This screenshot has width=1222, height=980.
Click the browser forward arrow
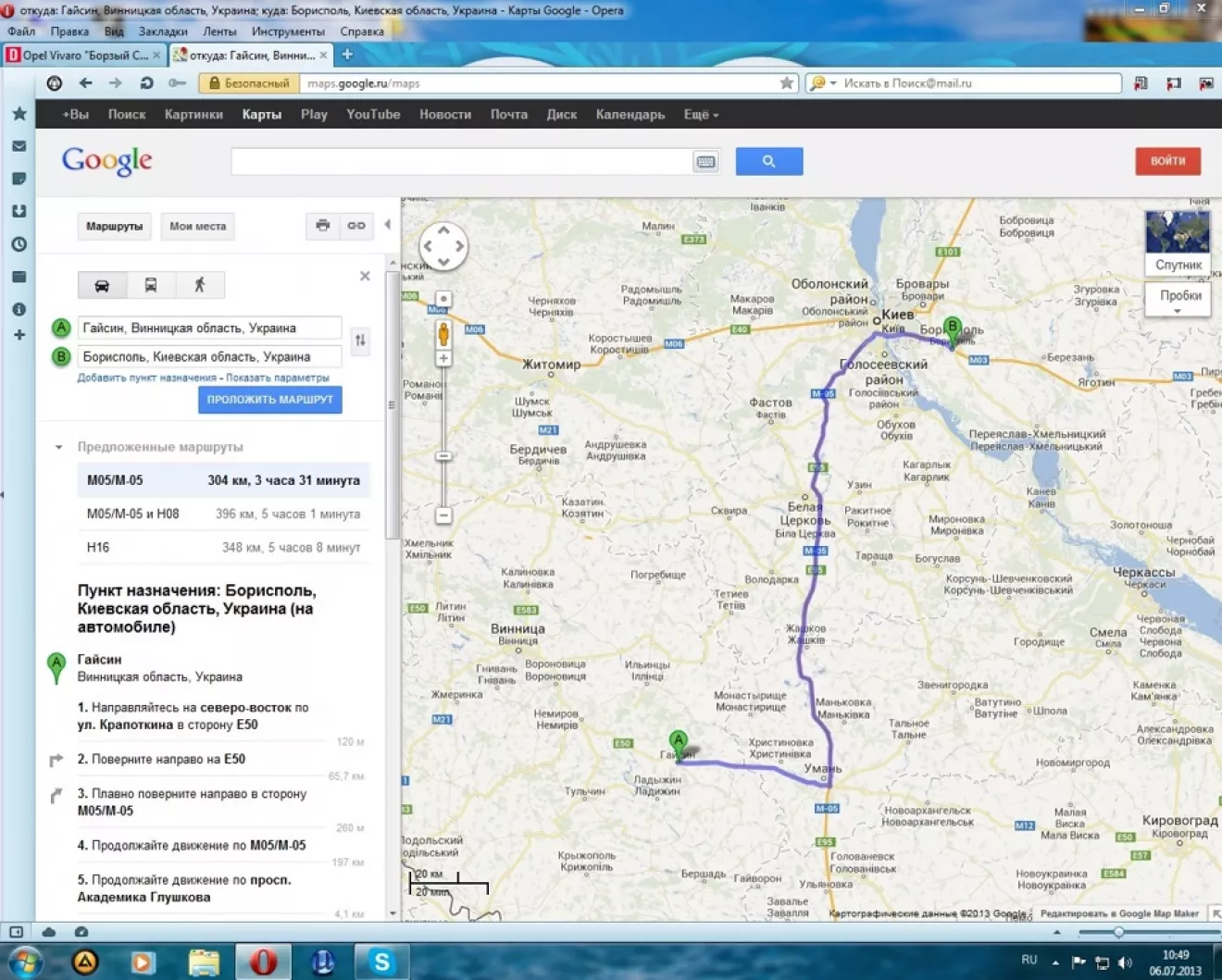(x=115, y=83)
